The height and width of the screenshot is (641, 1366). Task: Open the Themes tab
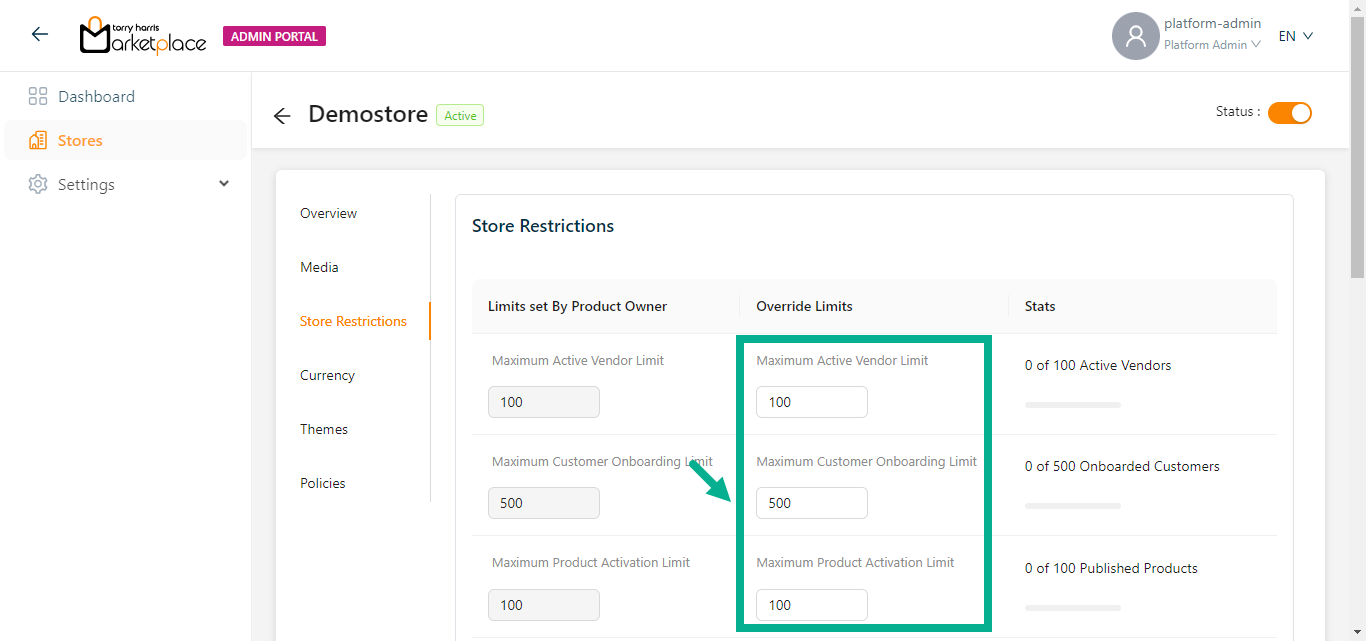[324, 429]
